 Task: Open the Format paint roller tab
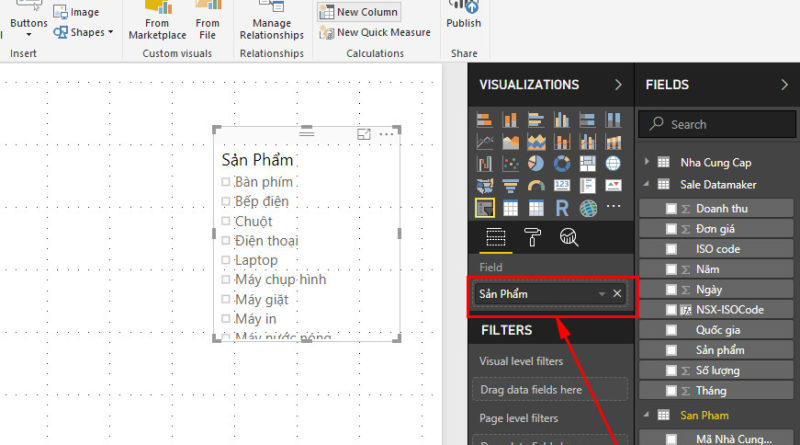pos(532,237)
